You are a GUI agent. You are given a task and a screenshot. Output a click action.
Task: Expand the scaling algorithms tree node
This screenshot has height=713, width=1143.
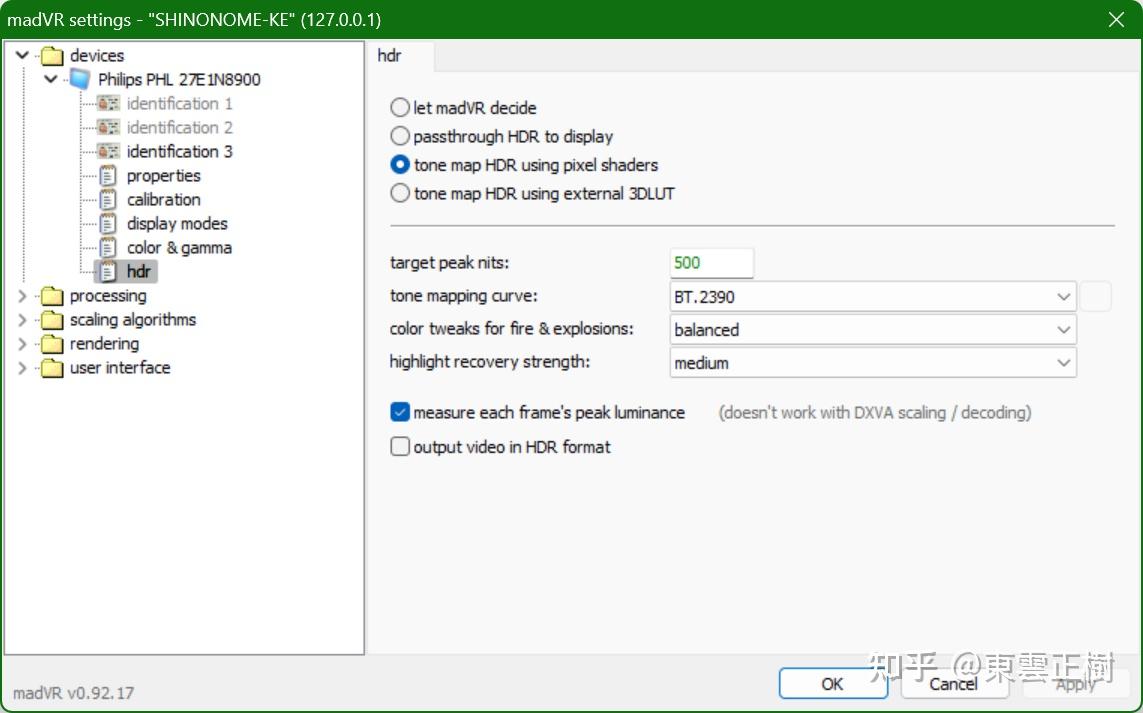point(23,320)
